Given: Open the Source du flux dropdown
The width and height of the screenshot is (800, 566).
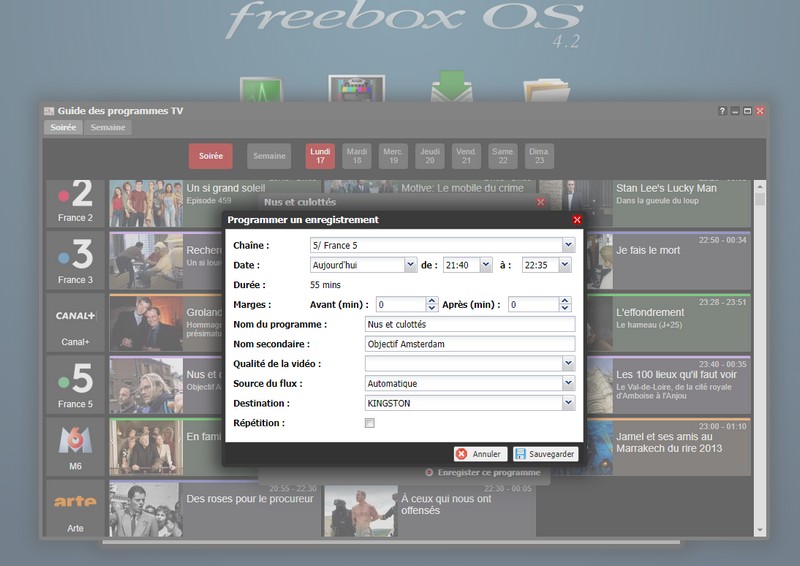Looking at the screenshot, I should pyautogui.click(x=568, y=383).
